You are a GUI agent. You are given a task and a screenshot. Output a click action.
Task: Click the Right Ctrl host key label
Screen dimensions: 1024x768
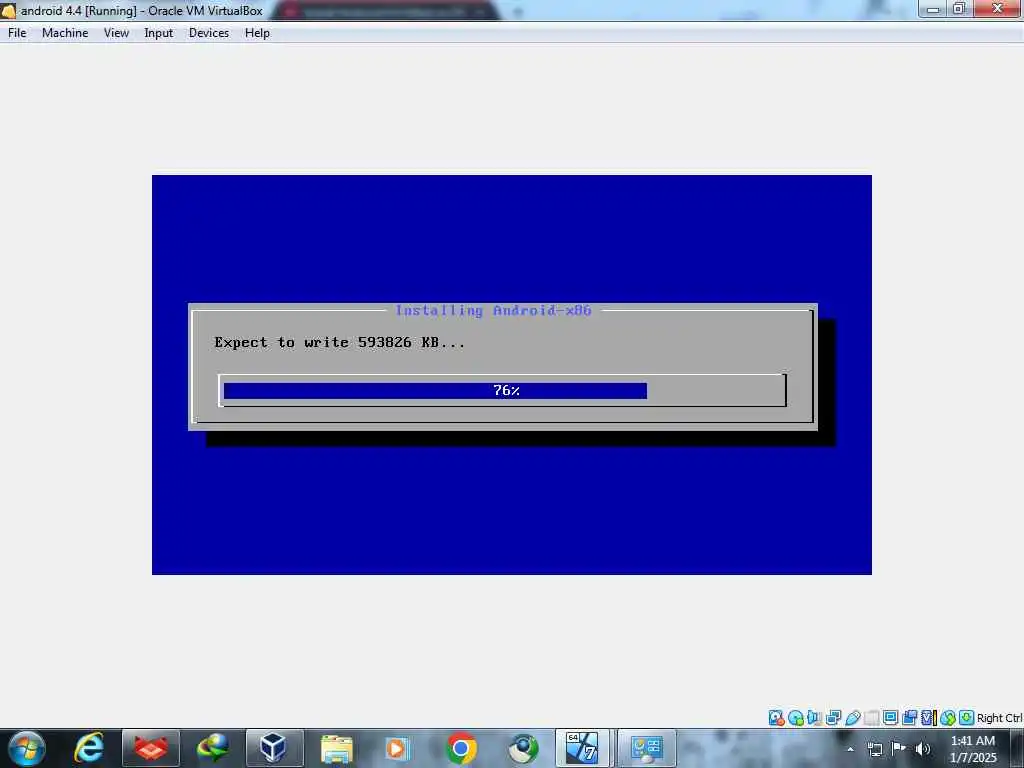click(x=999, y=718)
